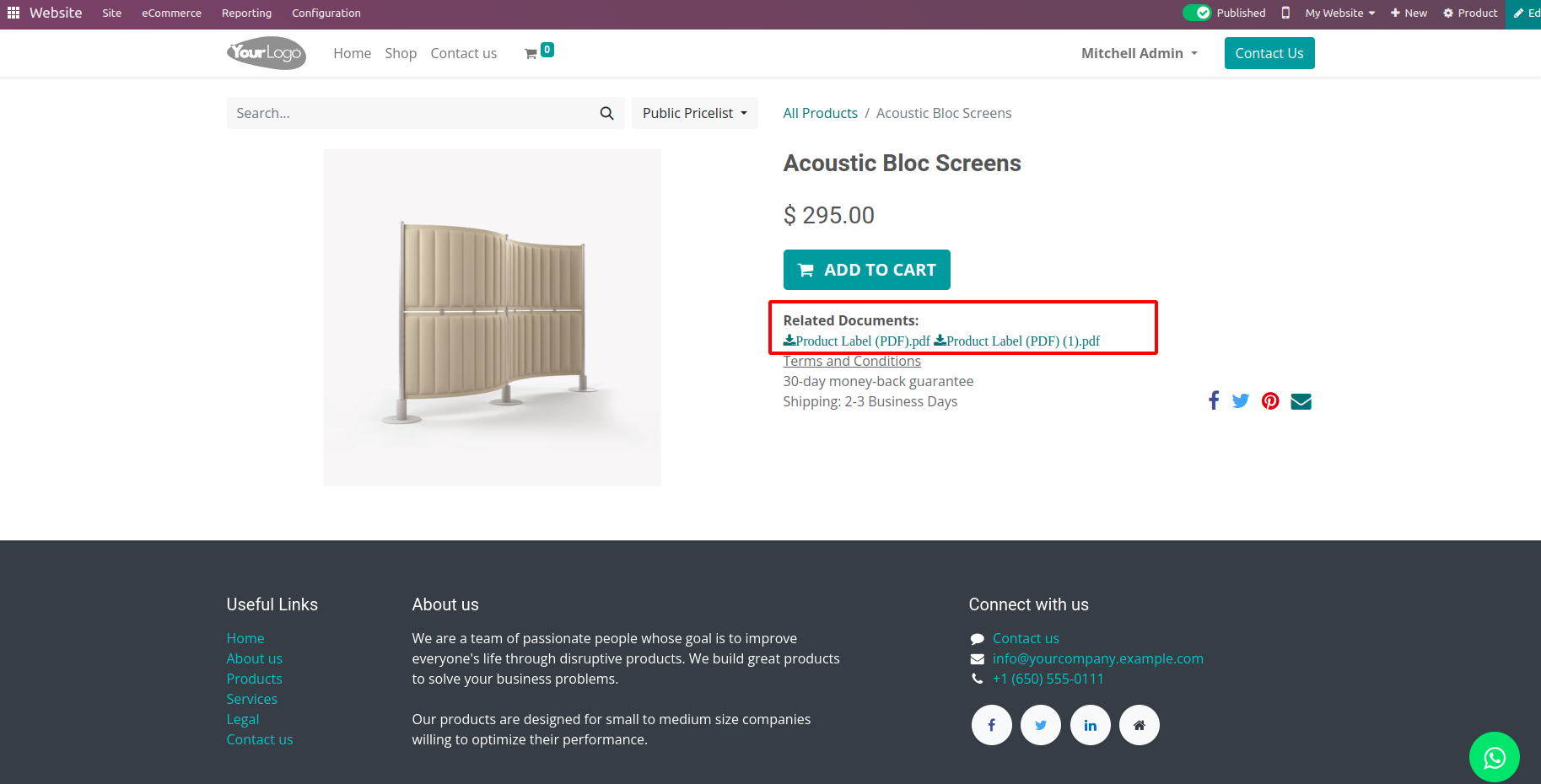Share product by email icon
The image size is (1541, 784).
pyautogui.click(x=1301, y=401)
